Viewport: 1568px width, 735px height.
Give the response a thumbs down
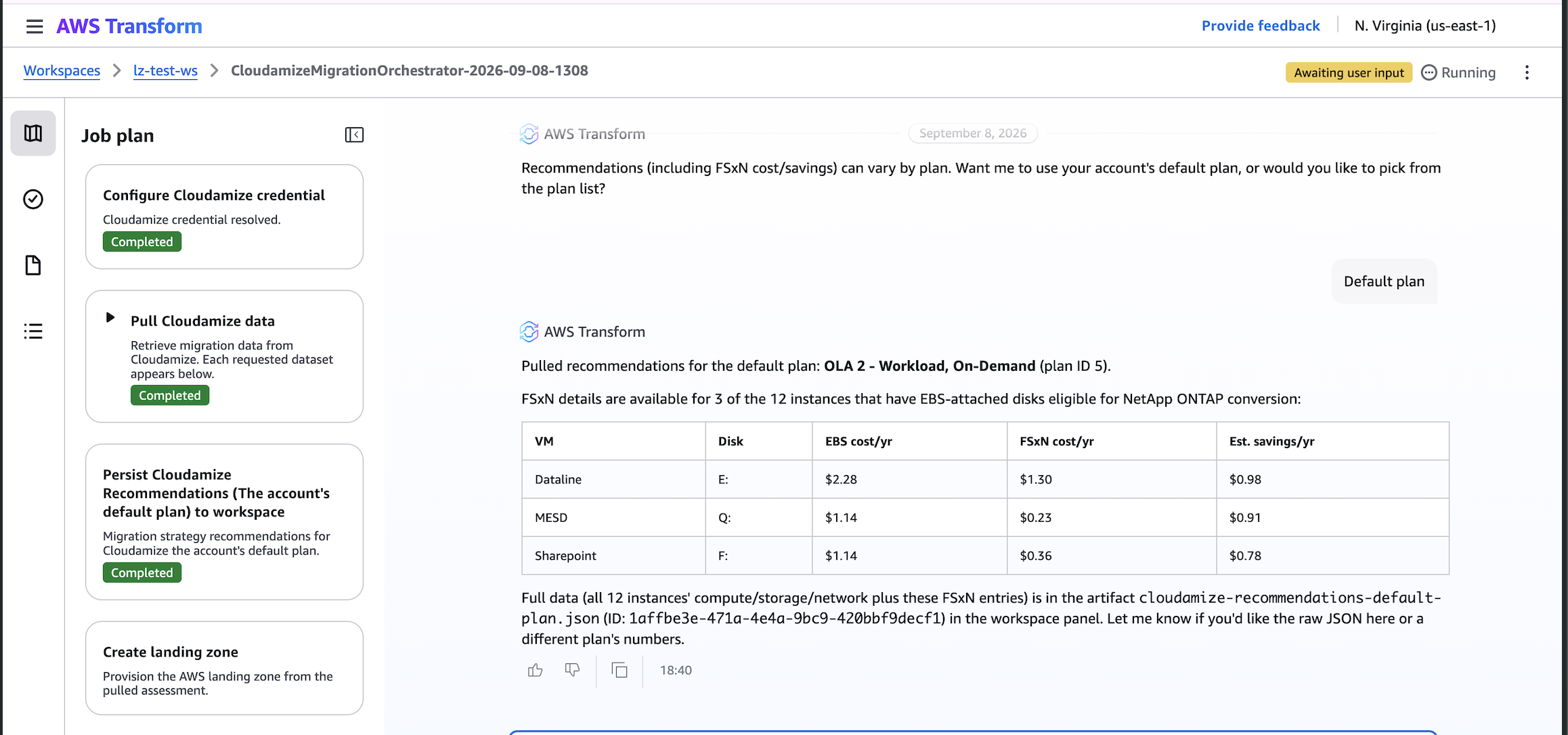(573, 670)
